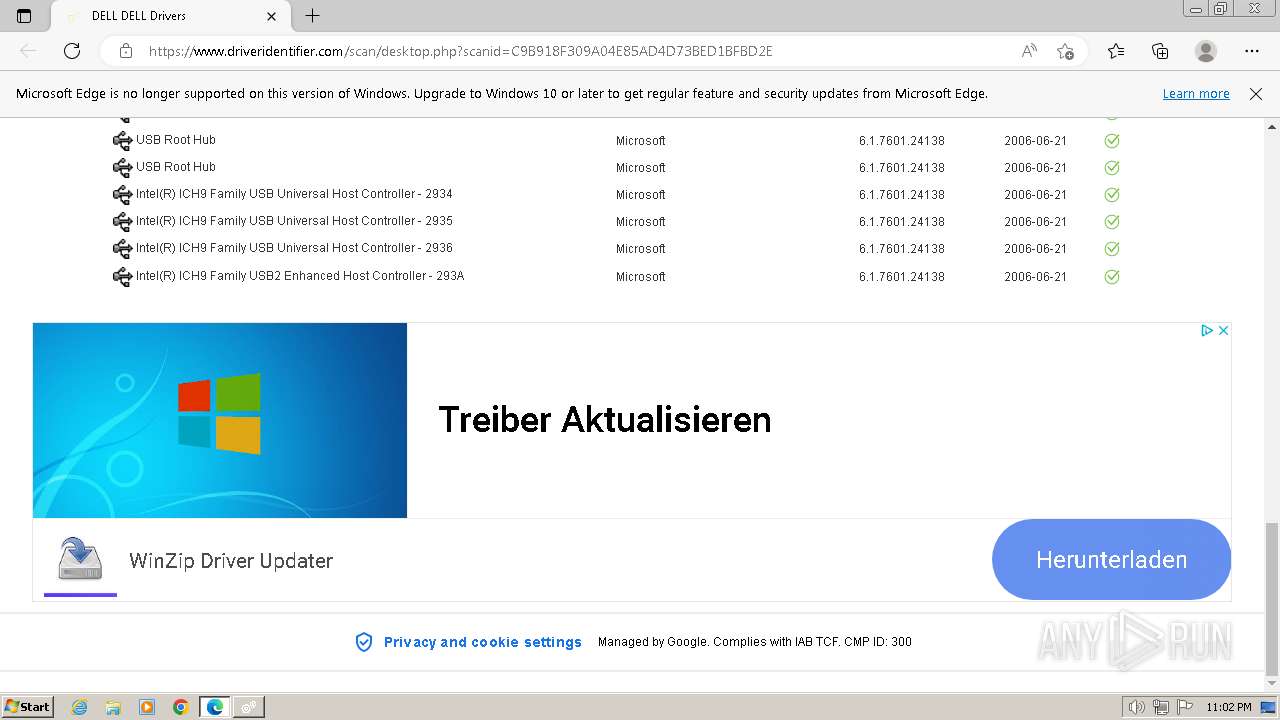Open Windows Media Player from taskbar
Image resolution: width=1280 pixels, height=720 pixels.
[x=147, y=707]
